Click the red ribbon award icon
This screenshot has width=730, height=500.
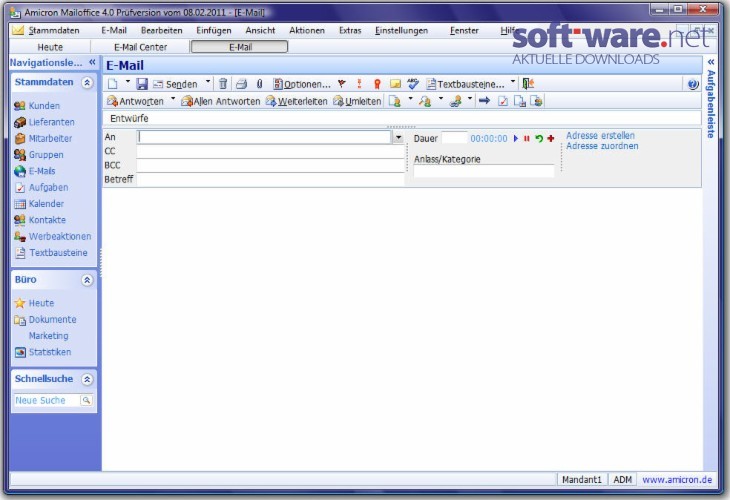pos(377,84)
